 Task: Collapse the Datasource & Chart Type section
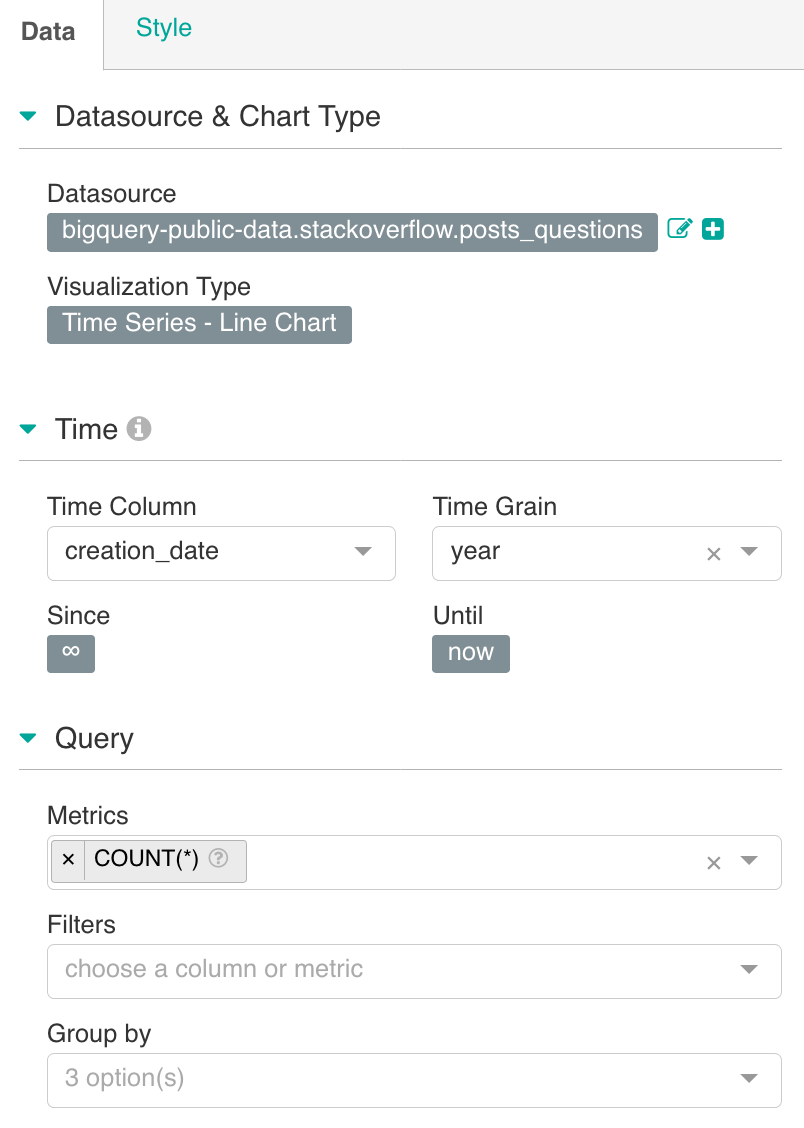pos(29,117)
